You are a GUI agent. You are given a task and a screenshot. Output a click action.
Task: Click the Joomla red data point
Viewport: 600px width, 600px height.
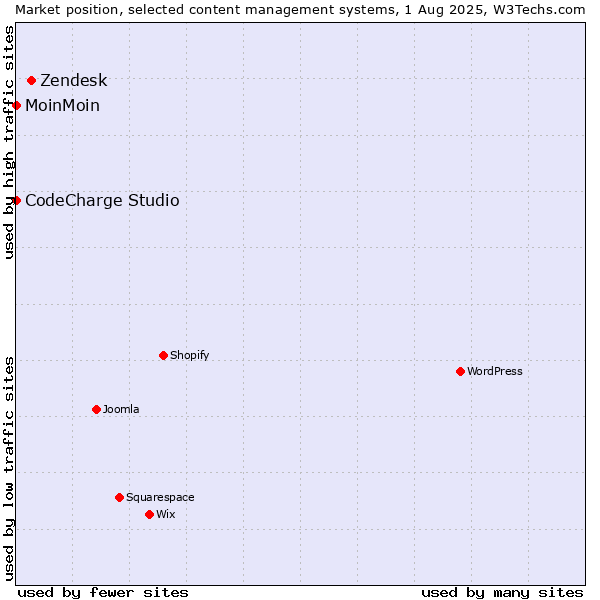pos(96,409)
